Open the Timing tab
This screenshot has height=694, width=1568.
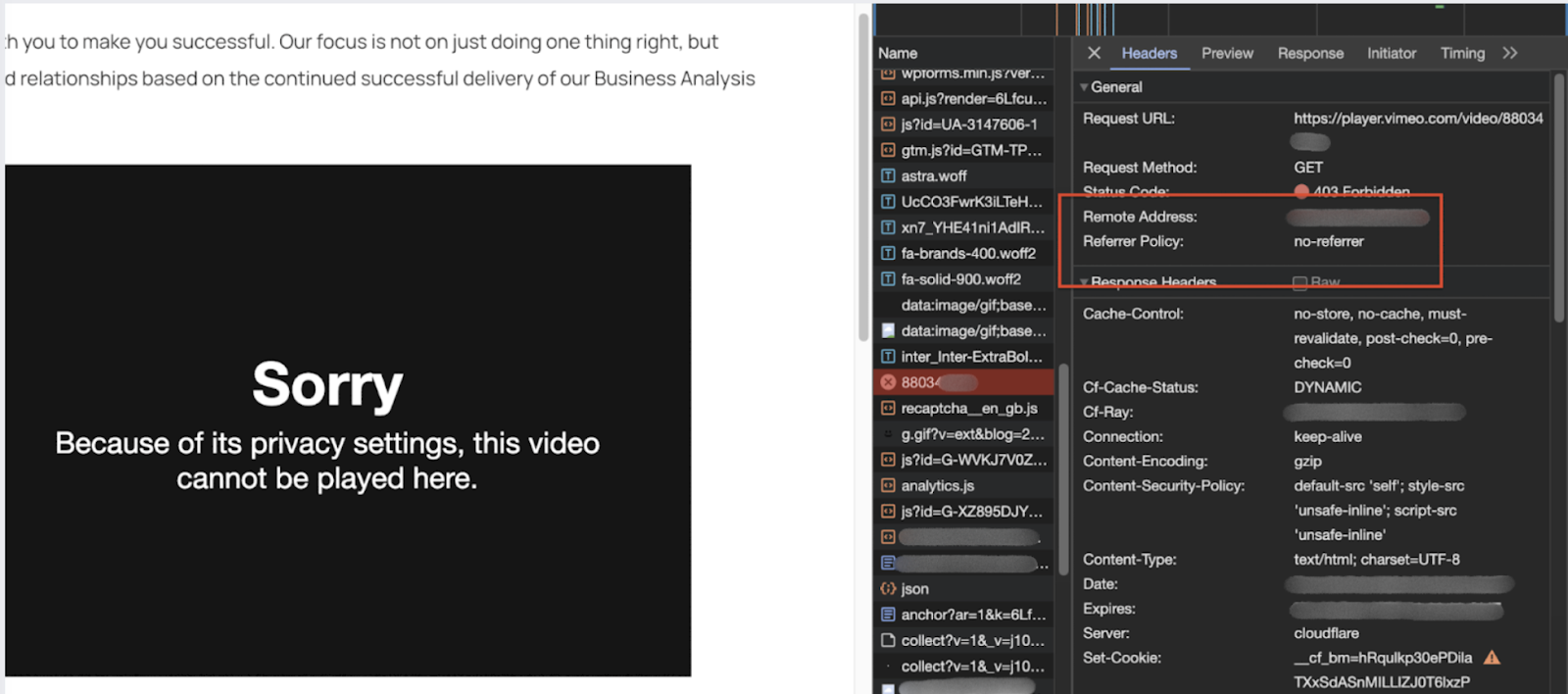(1462, 53)
